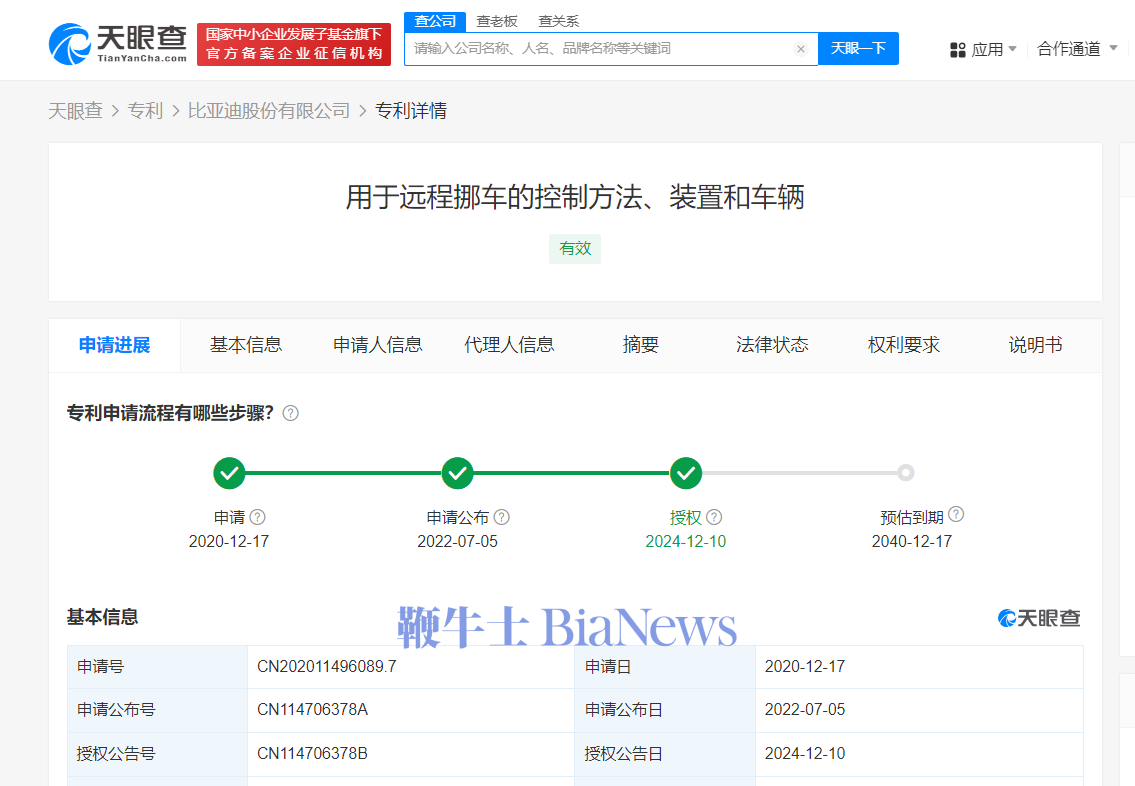Open 比亚迪股份有限公司 breadcrumb link
The image size is (1135, 786).
coord(269,111)
